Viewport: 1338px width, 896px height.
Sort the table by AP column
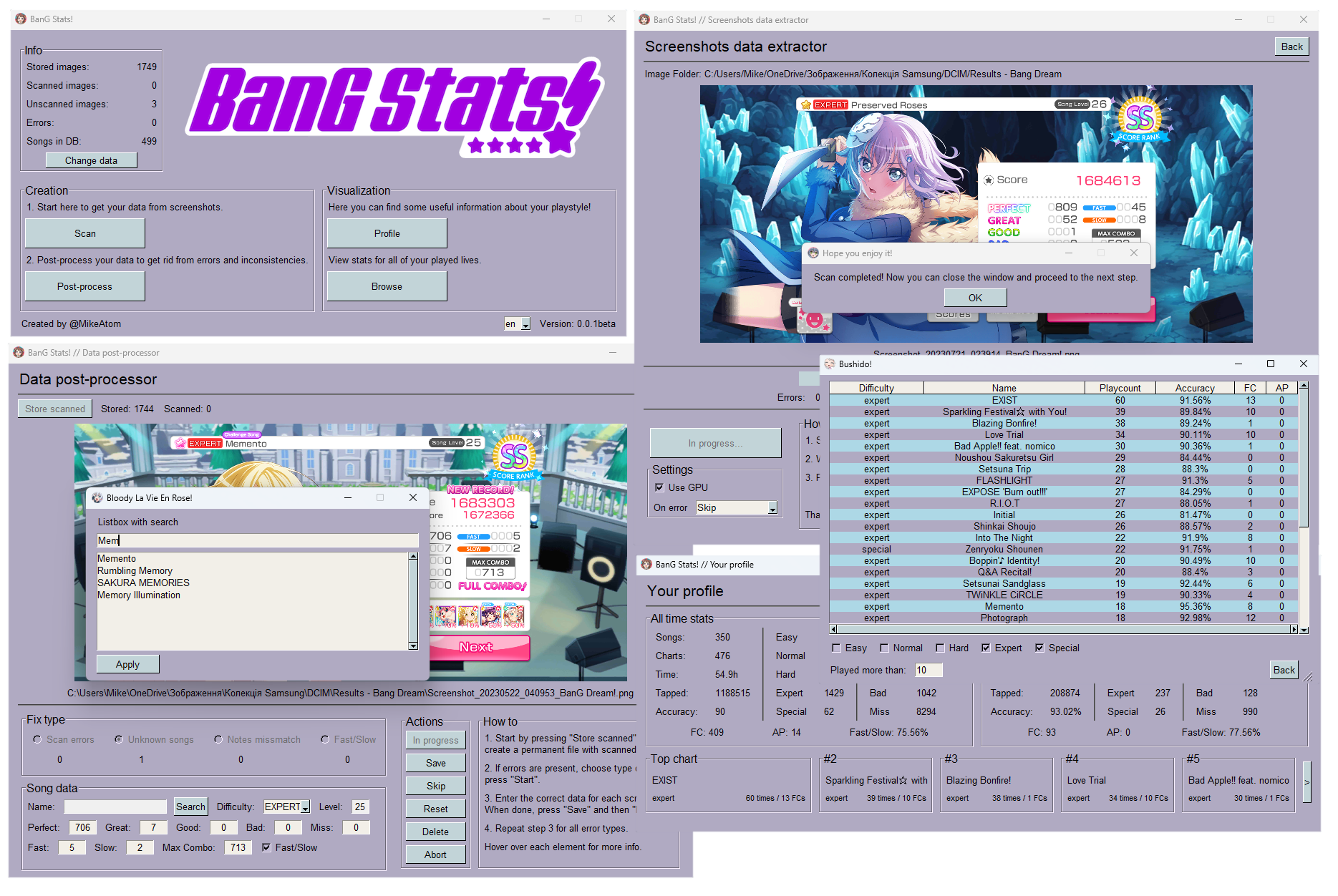1281,389
